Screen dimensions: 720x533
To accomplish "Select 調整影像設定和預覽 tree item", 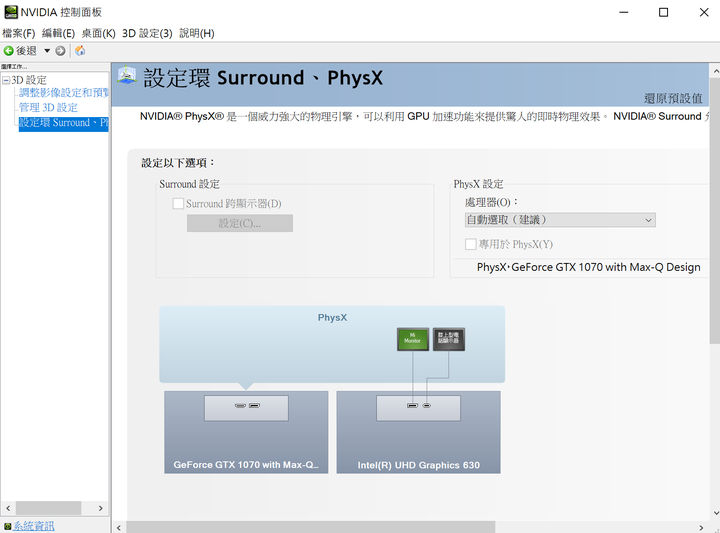I will click(64, 93).
